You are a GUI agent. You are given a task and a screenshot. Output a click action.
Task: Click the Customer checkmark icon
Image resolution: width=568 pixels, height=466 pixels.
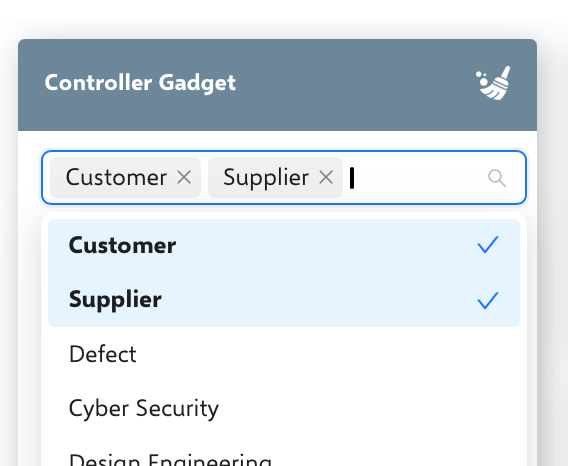pyautogui.click(x=488, y=245)
